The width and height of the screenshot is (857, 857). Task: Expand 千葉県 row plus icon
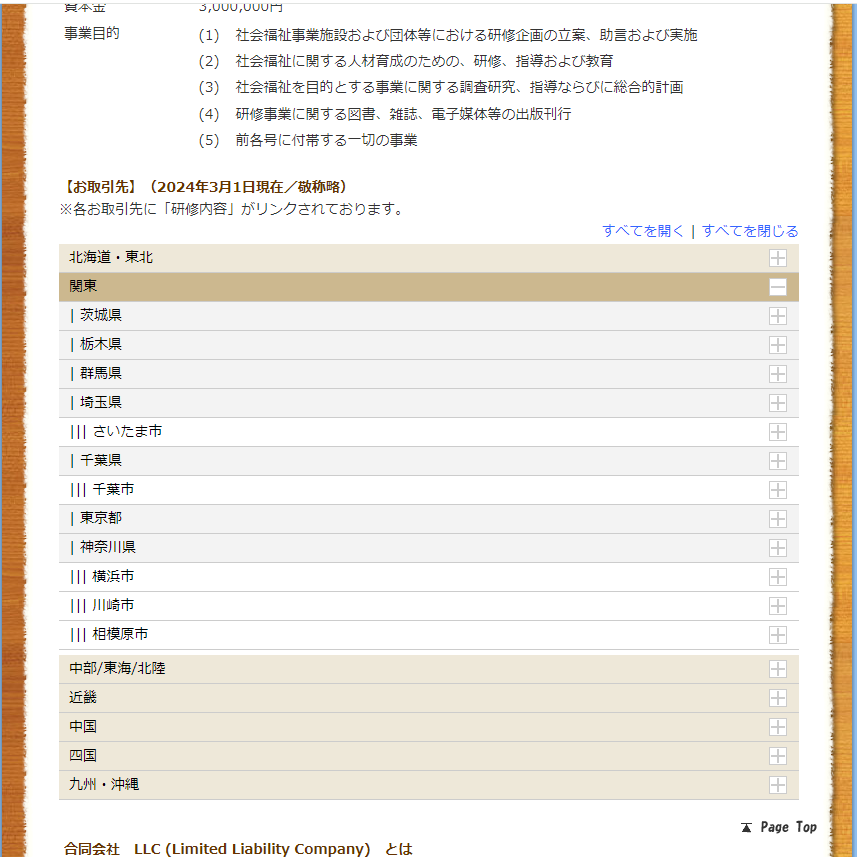pos(777,461)
